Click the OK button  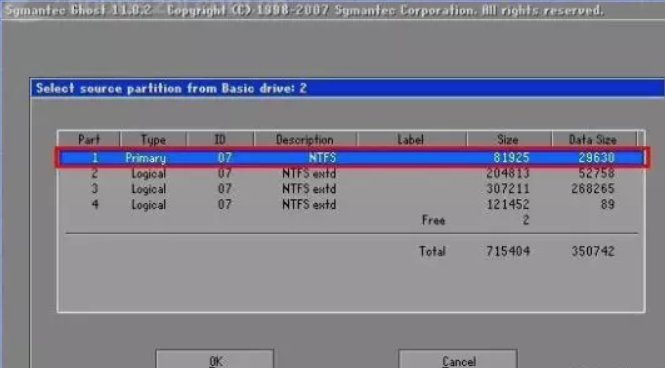215,360
